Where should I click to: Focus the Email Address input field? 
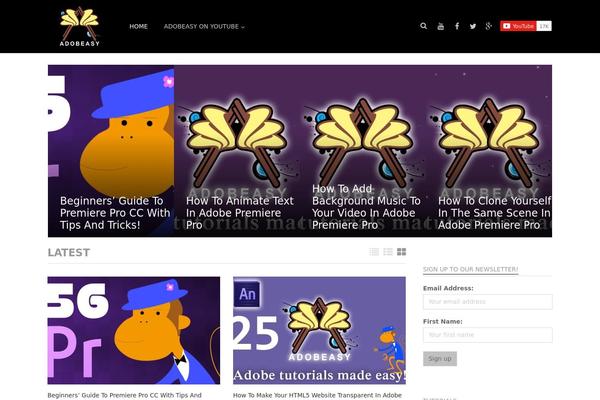pos(488,302)
